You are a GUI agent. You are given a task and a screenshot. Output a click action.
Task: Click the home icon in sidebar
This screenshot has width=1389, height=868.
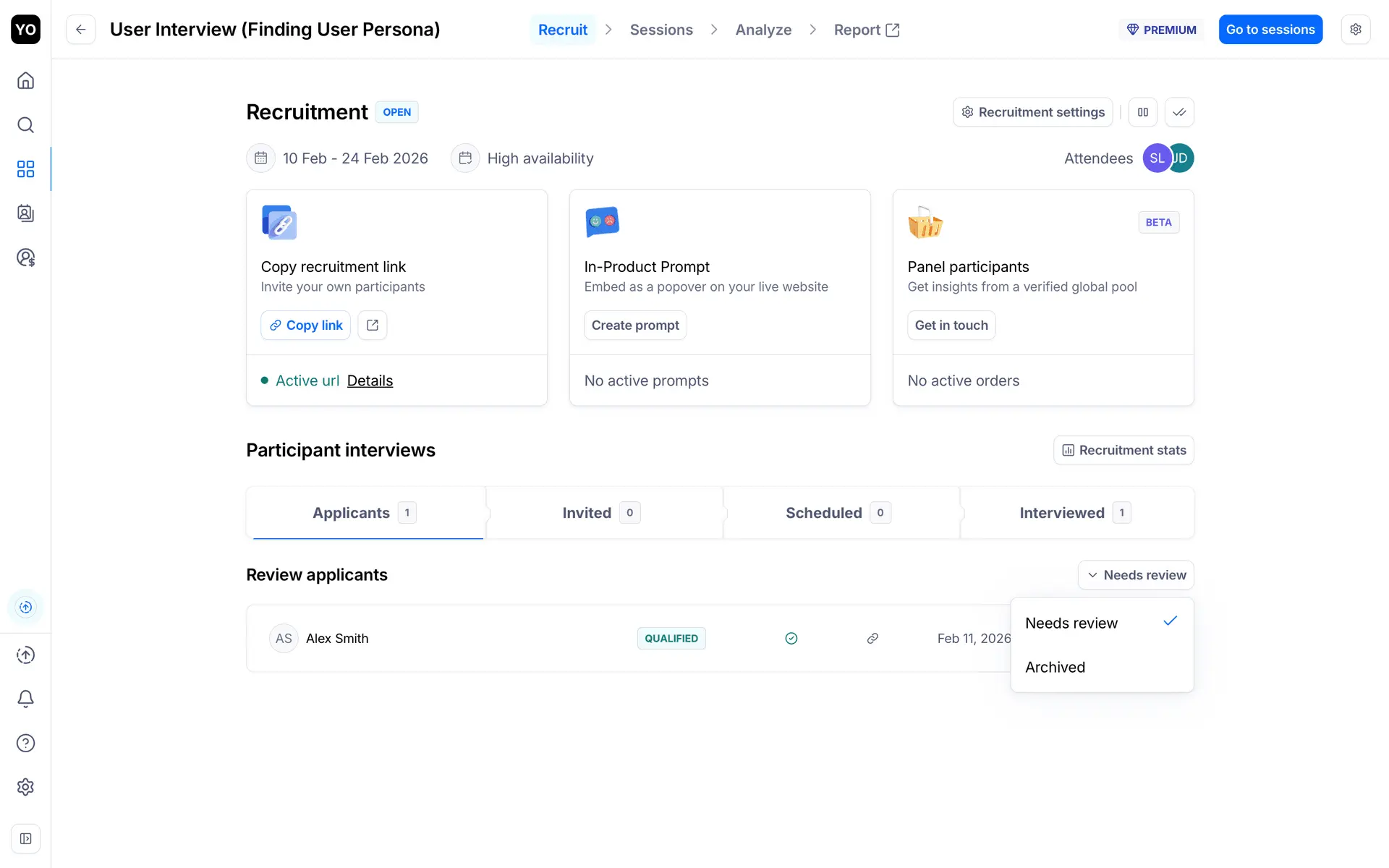pos(25,80)
